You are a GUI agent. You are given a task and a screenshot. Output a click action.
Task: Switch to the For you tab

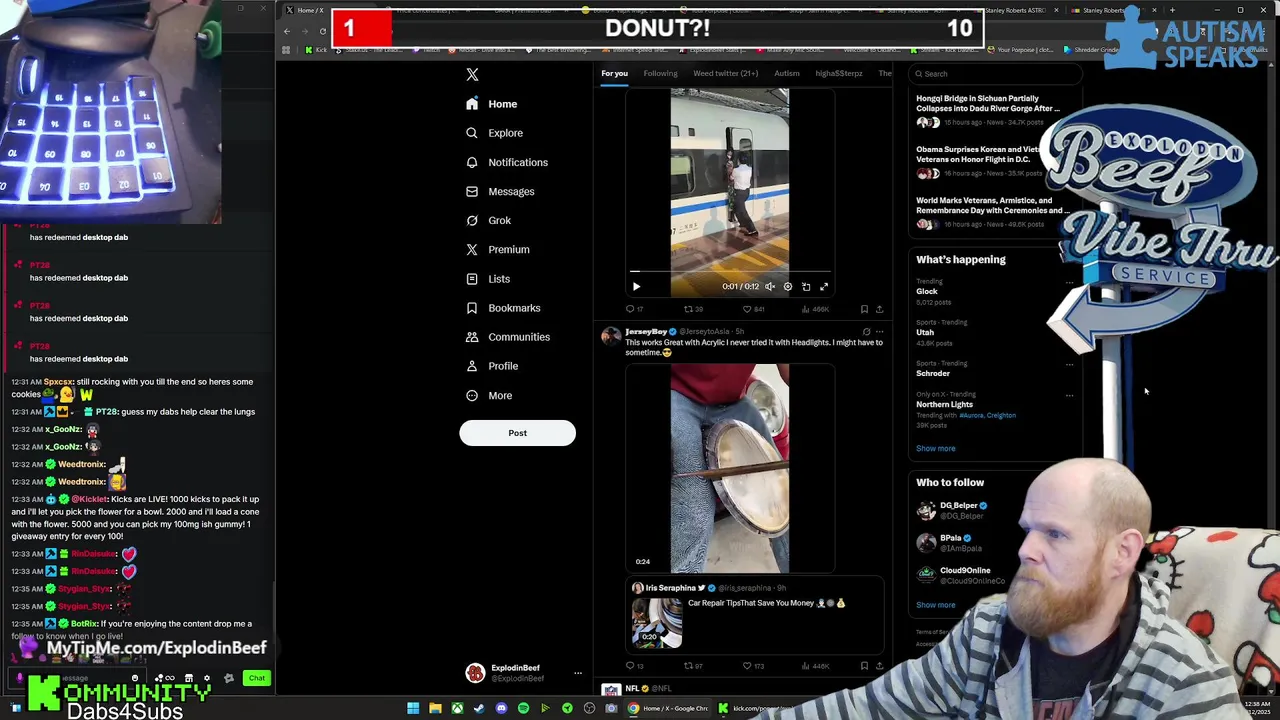(x=614, y=73)
